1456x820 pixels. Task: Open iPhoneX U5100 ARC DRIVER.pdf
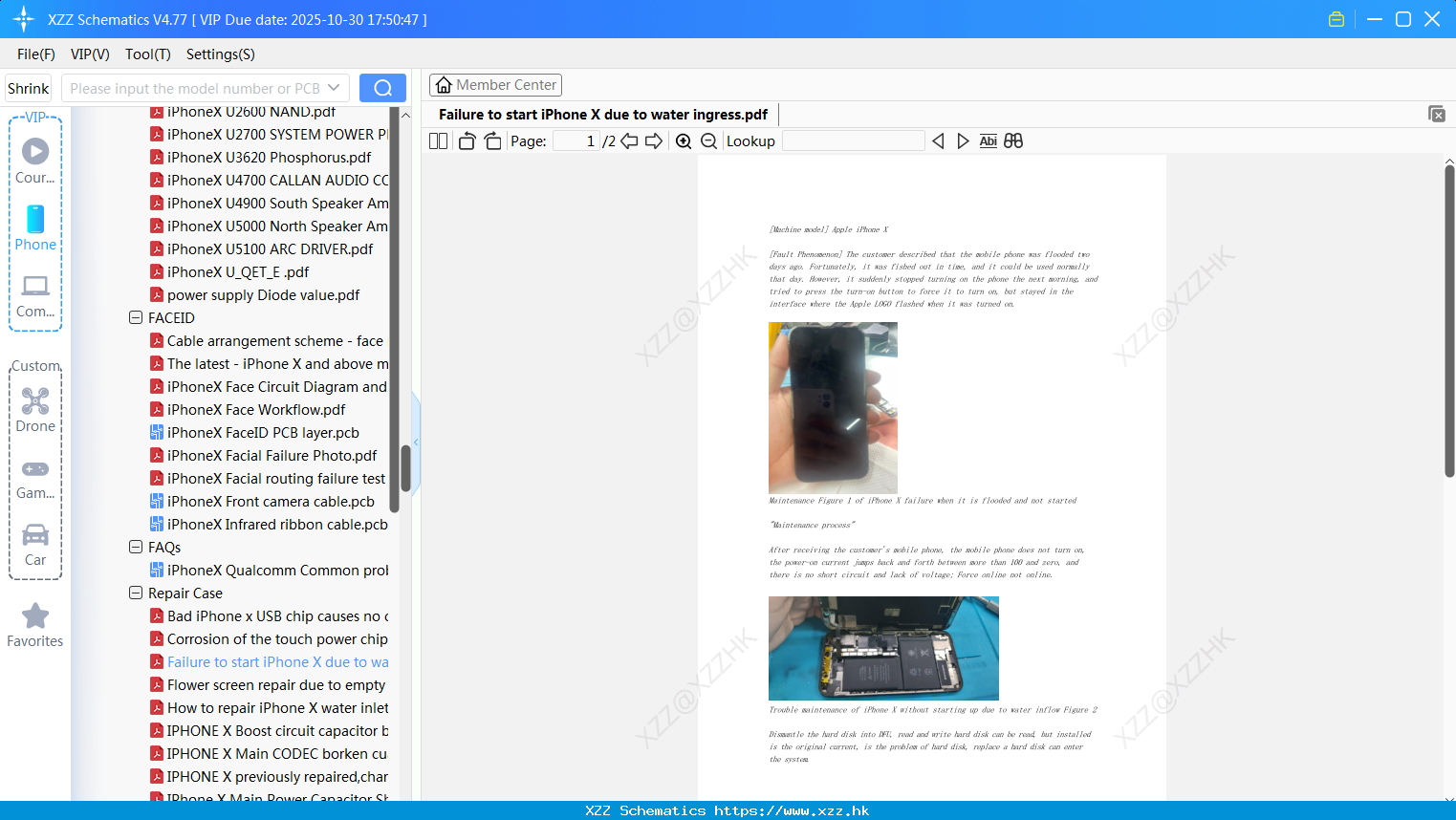(270, 248)
